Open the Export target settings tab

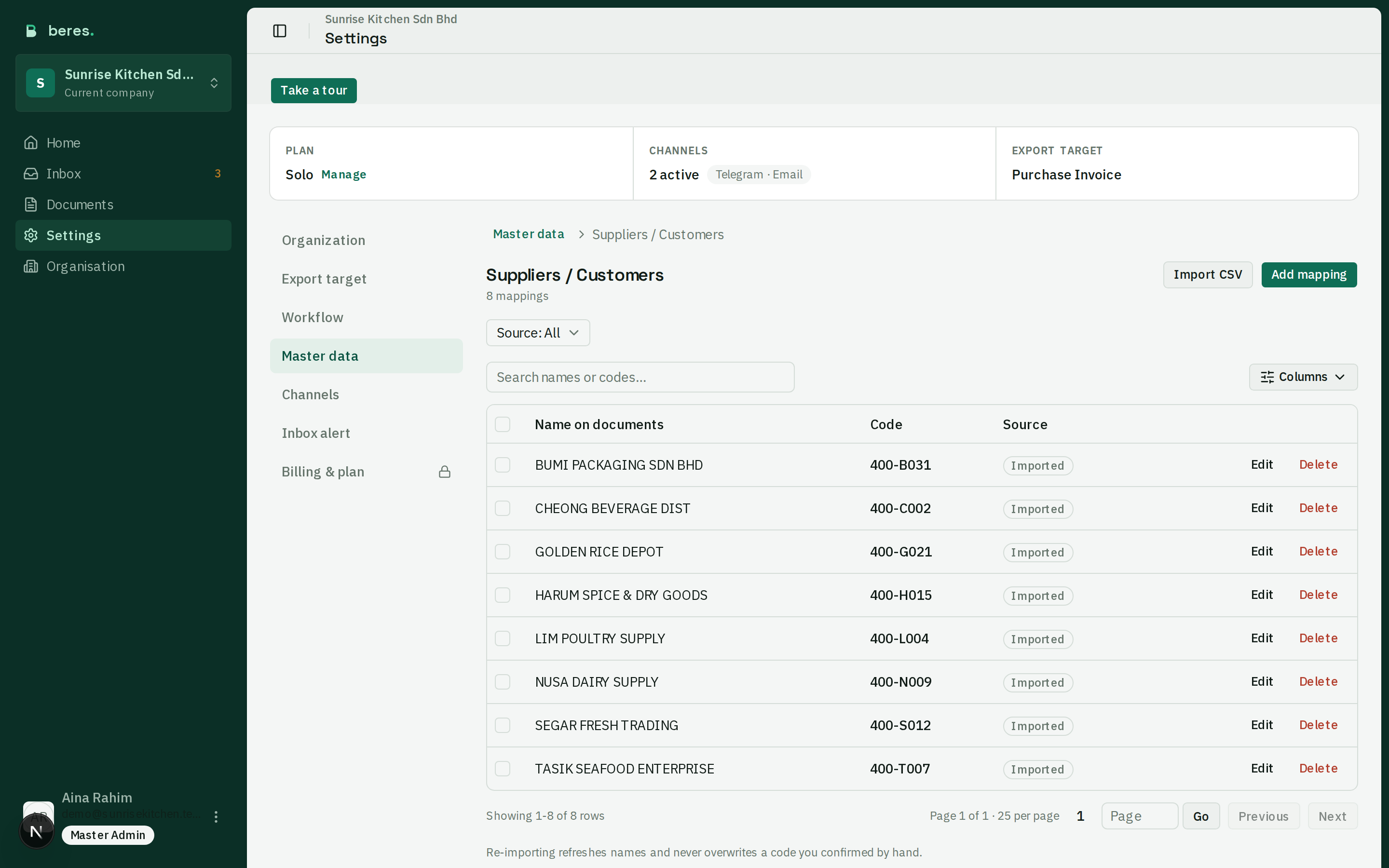click(366, 279)
